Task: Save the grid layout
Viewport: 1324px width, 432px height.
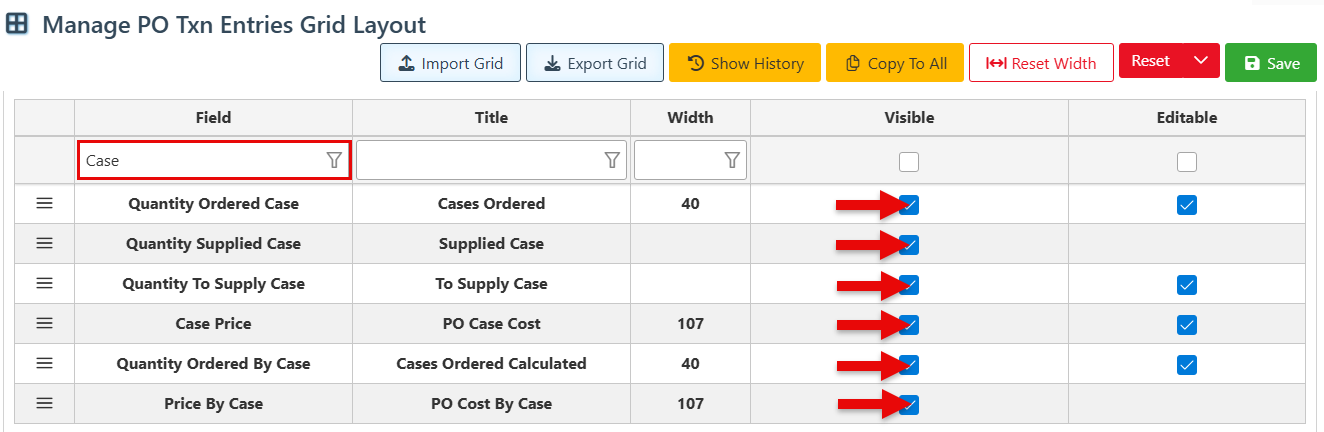Action: point(1271,63)
